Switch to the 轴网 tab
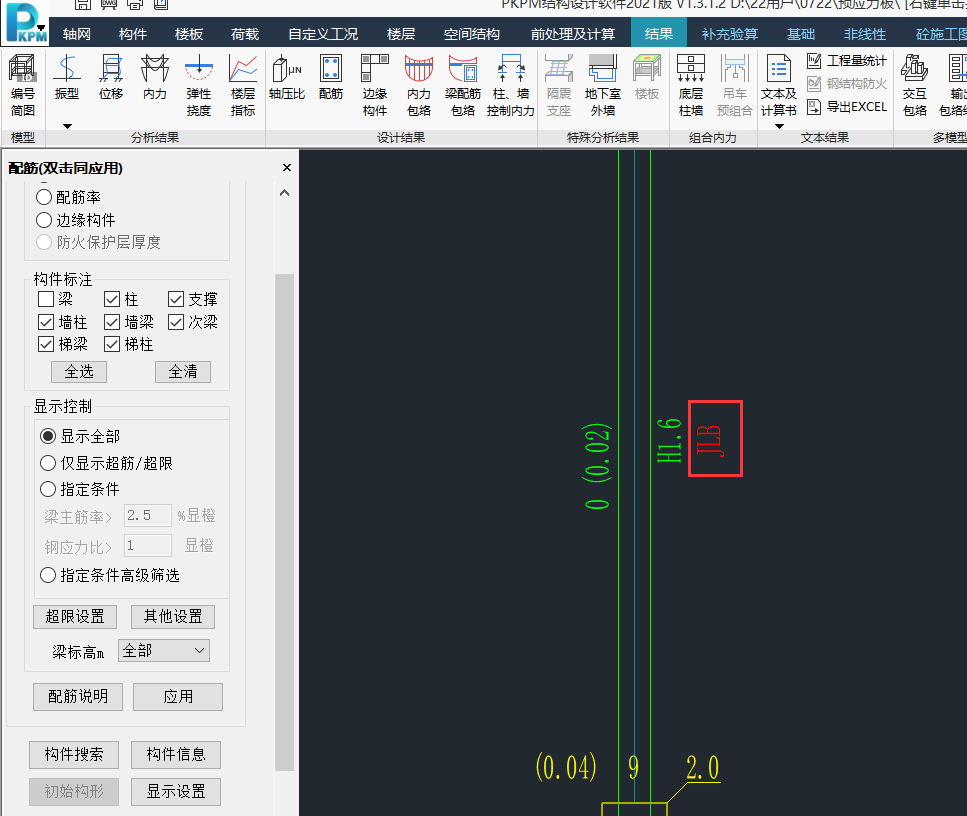This screenshot has height=816, width=967. (77, 34)
